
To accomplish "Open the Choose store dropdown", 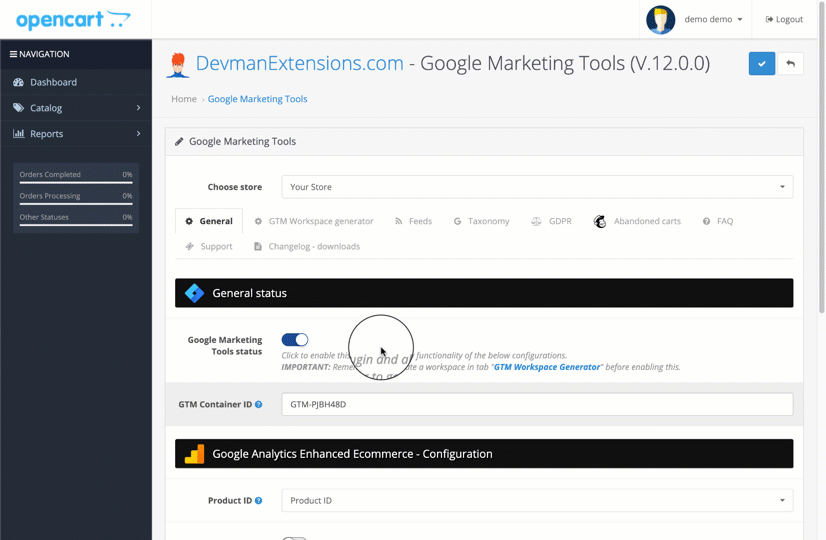I will pos(537,187).
